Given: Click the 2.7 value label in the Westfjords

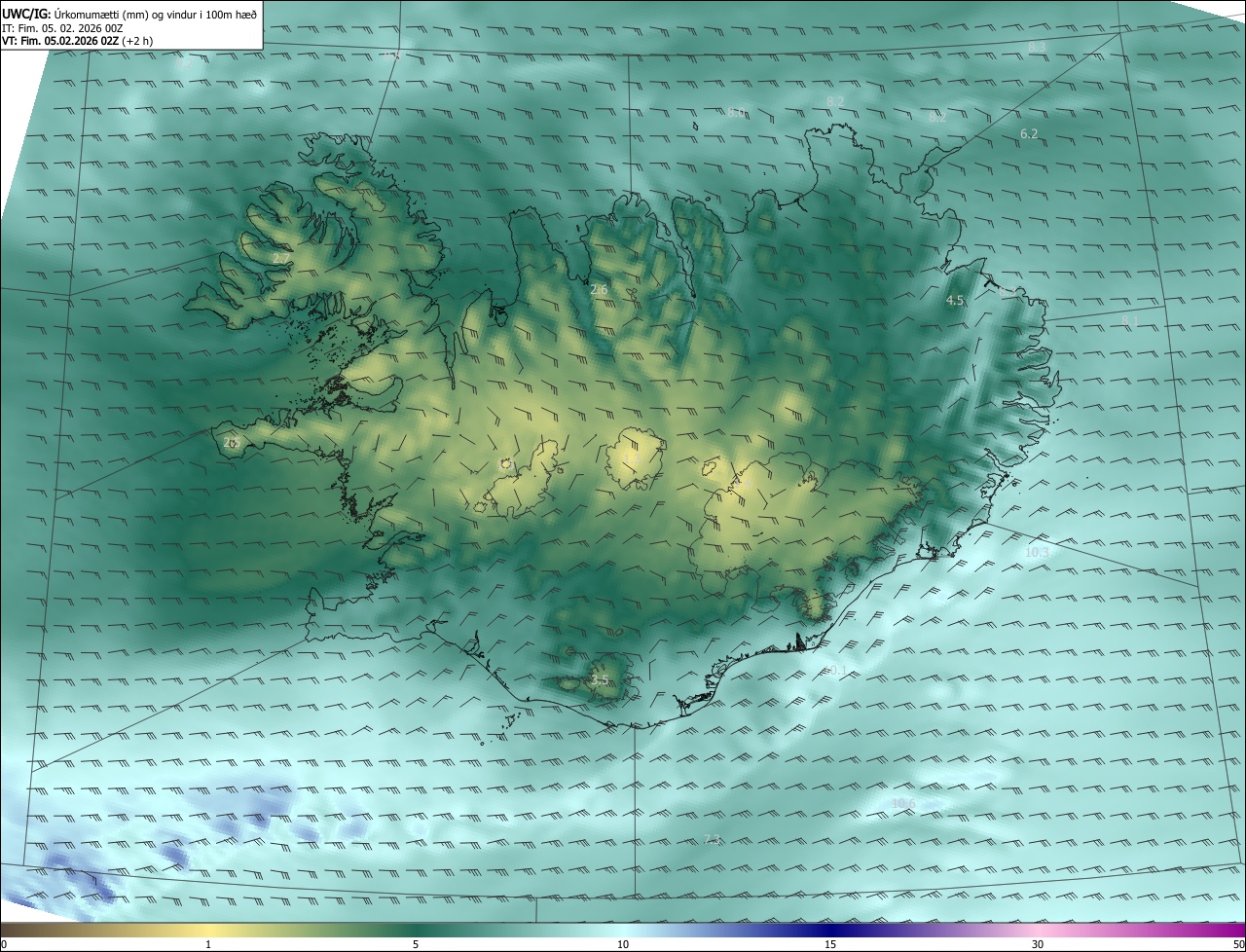Looking at the screenshot, I should [x=279, y=259].
